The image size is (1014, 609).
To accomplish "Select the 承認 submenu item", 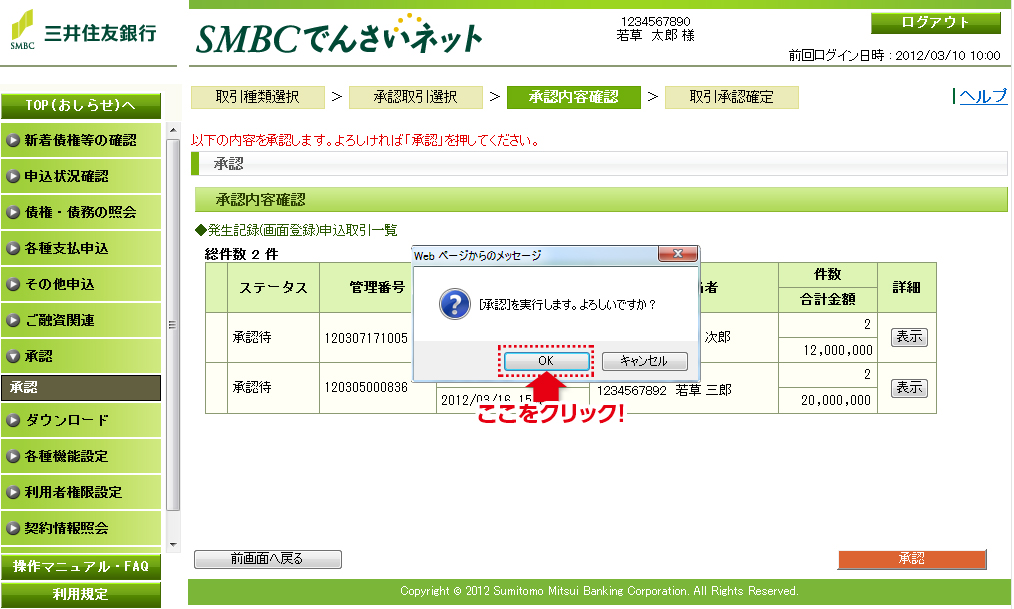I will [x=81, y=388].
